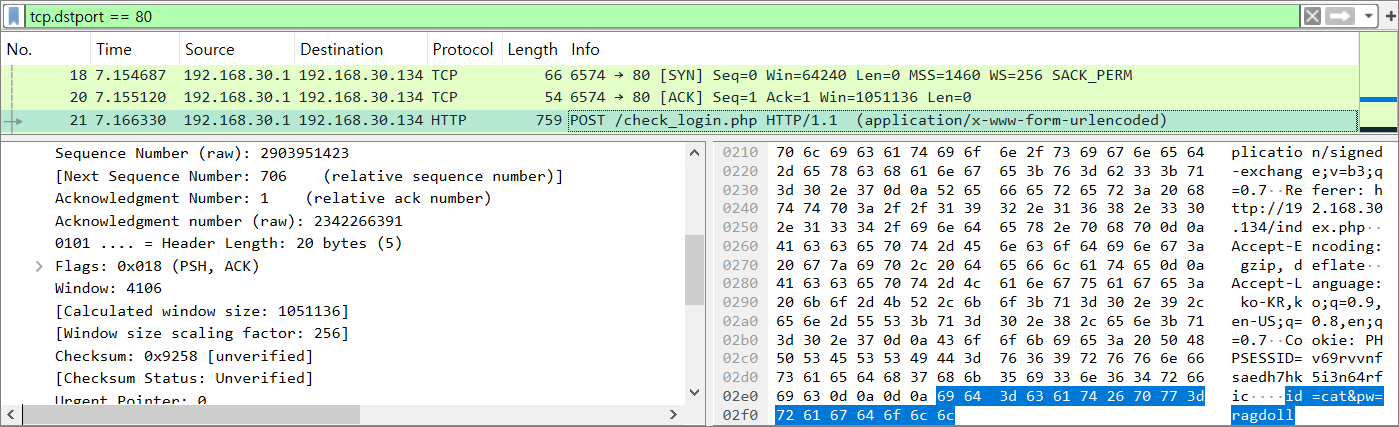Select the Next Sequence Number: 706 line
Viewport: 1399px width, 427px height.
pyautogui.click(x=309, y=176)
